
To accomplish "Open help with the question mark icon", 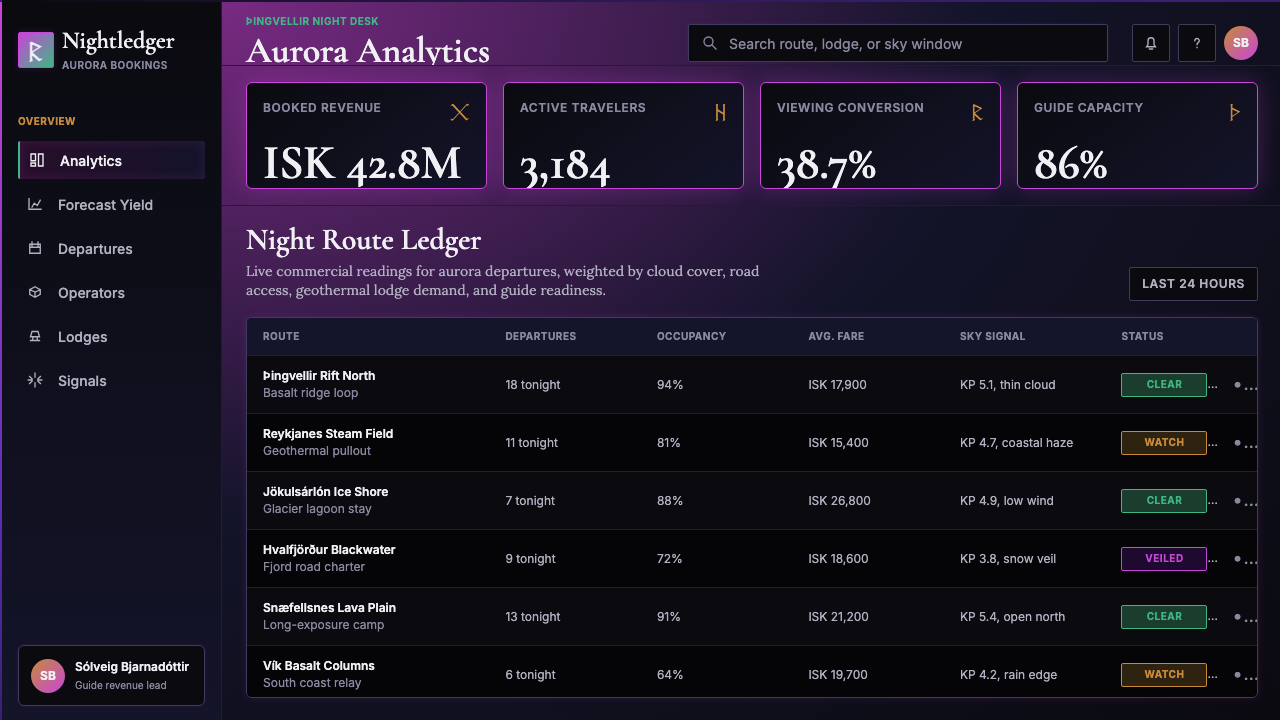I will (x=1197, y=43).
